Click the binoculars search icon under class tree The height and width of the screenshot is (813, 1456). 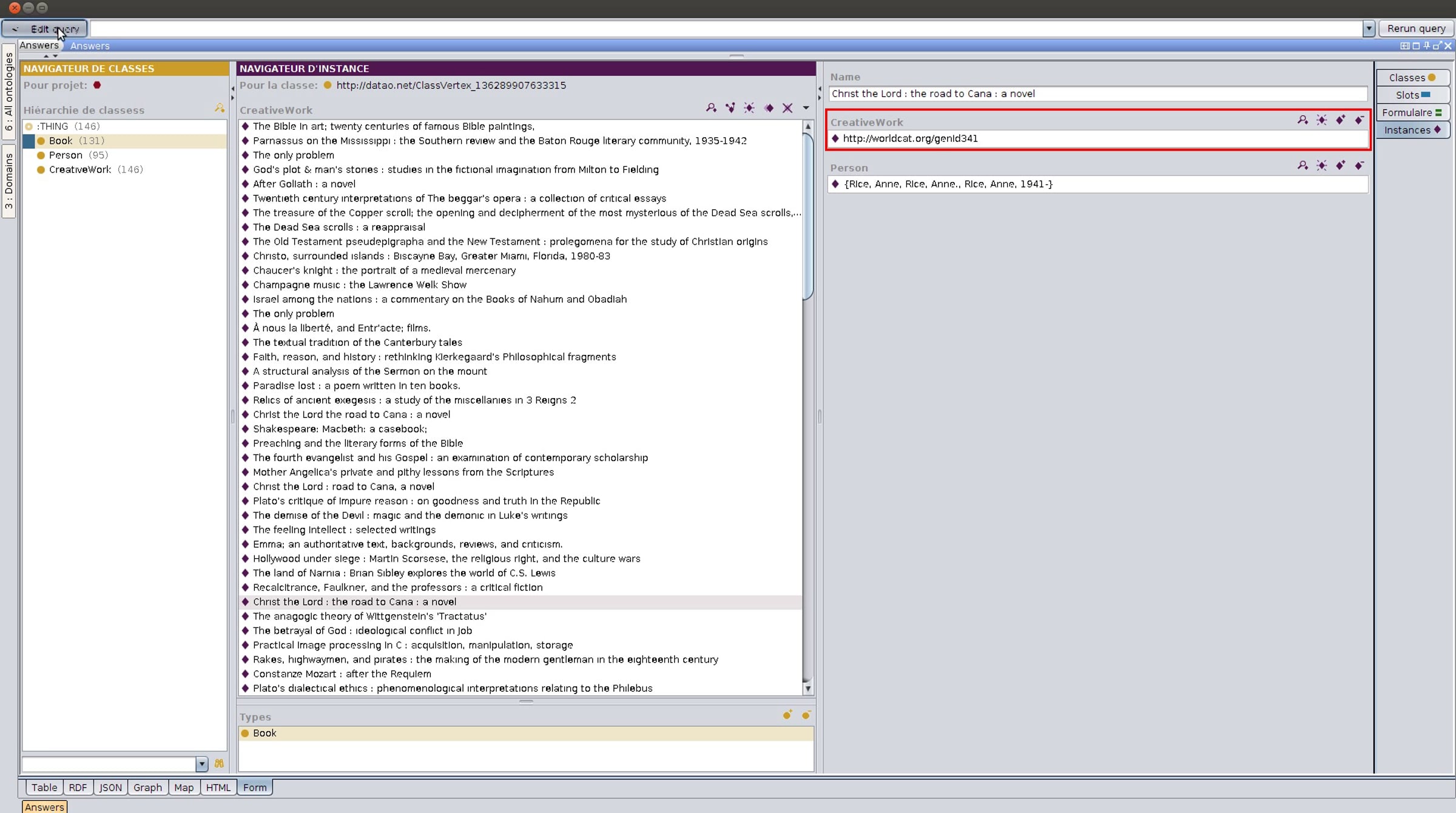(219, 764)
